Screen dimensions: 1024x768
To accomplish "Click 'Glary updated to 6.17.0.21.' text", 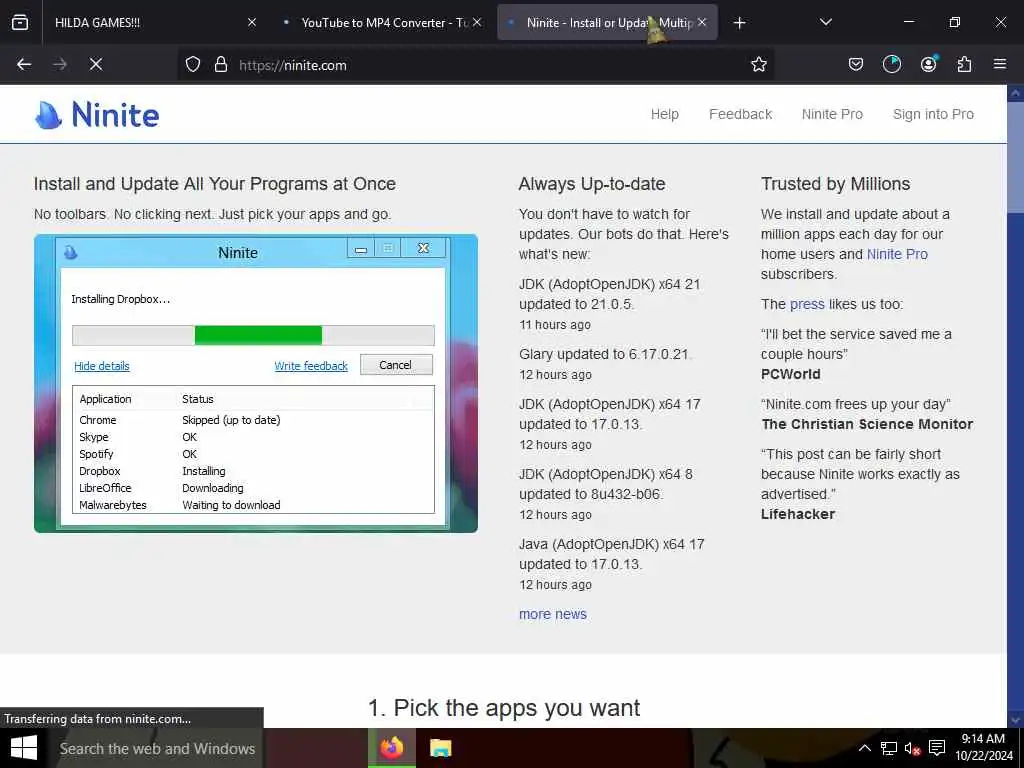I will [605, 354].
